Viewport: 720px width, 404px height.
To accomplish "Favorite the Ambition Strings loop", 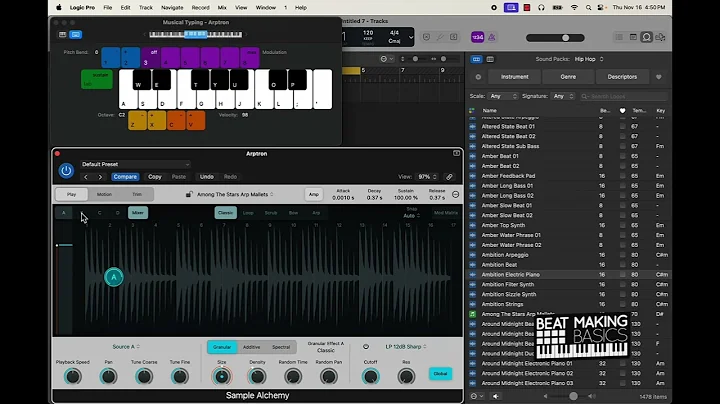I will pyautogui.click(x=623, y=304).
